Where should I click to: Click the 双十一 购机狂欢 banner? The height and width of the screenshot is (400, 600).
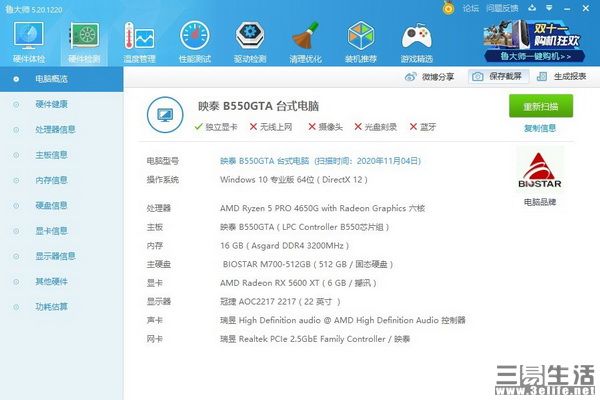pyautogui.click(x=534, y=41)
